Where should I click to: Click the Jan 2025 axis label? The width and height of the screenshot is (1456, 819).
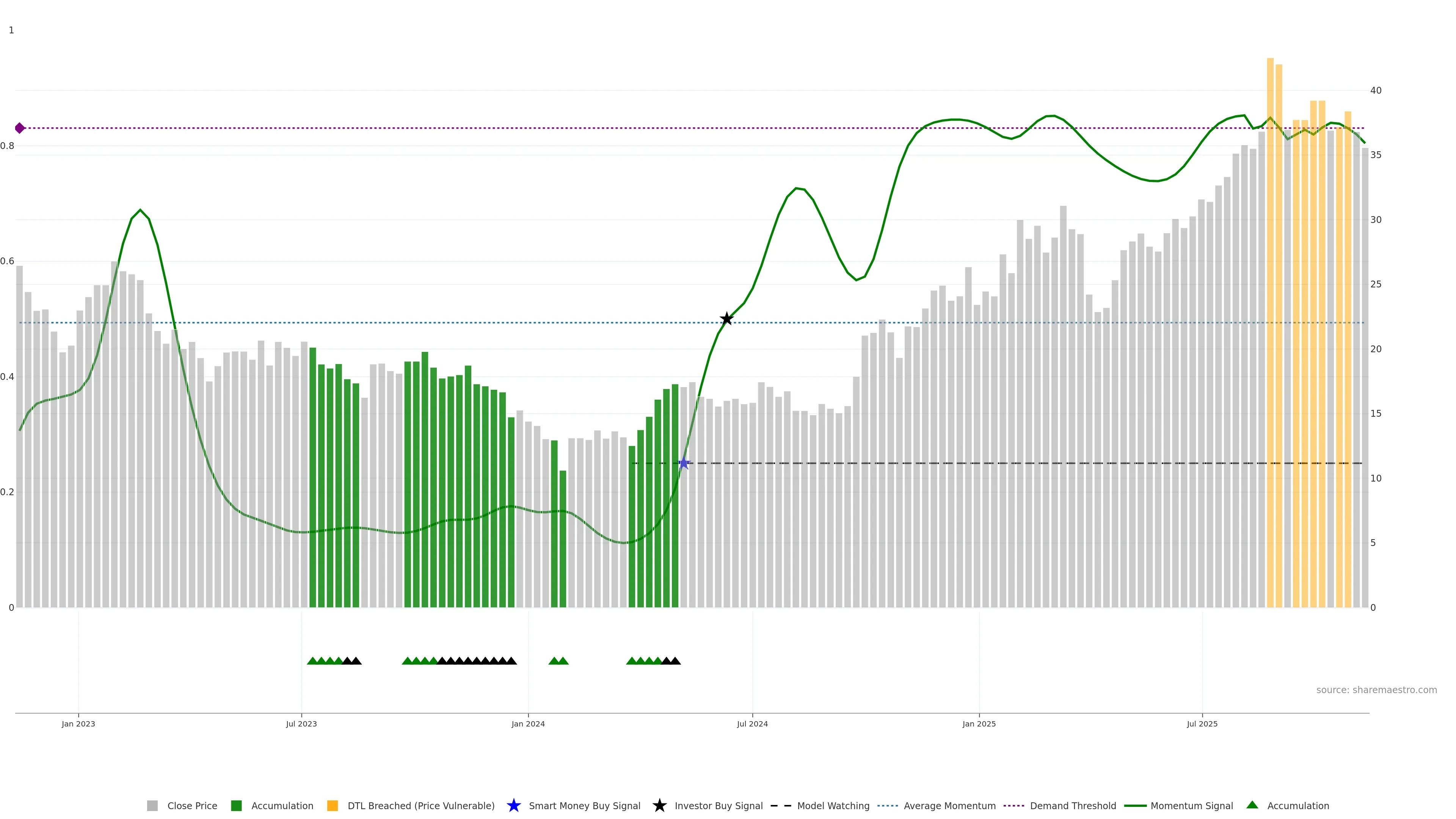click(x=979, y=724)
